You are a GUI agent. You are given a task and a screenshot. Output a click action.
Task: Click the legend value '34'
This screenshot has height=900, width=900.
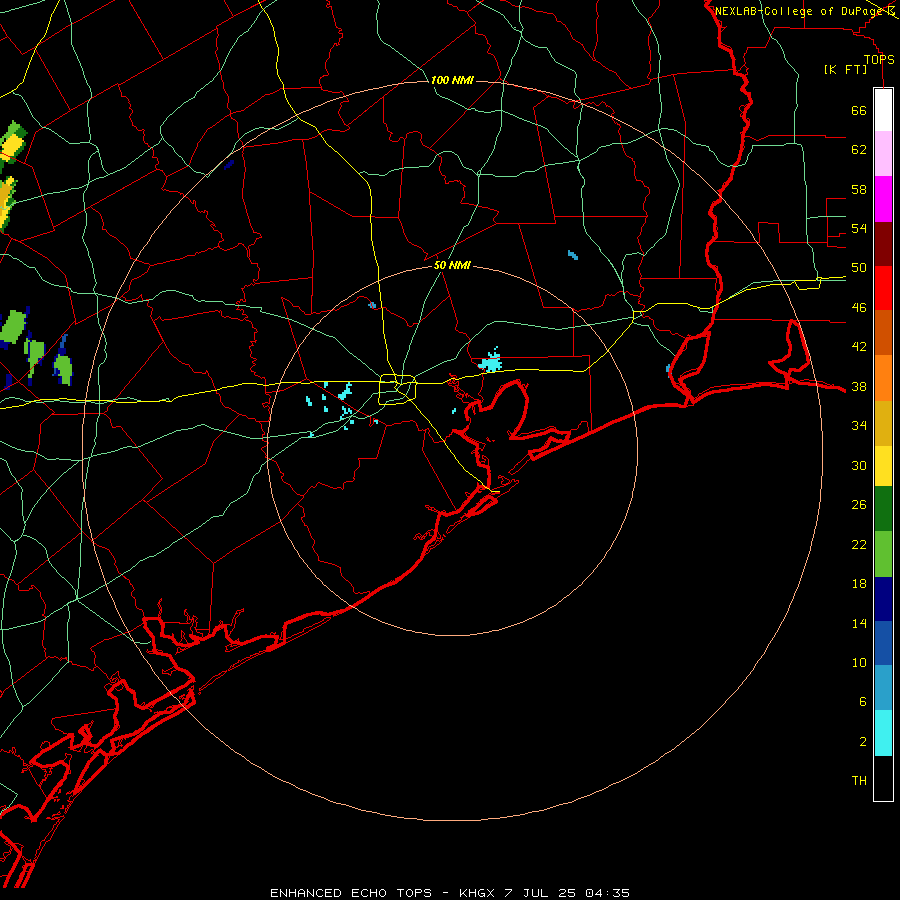point(859,426)
